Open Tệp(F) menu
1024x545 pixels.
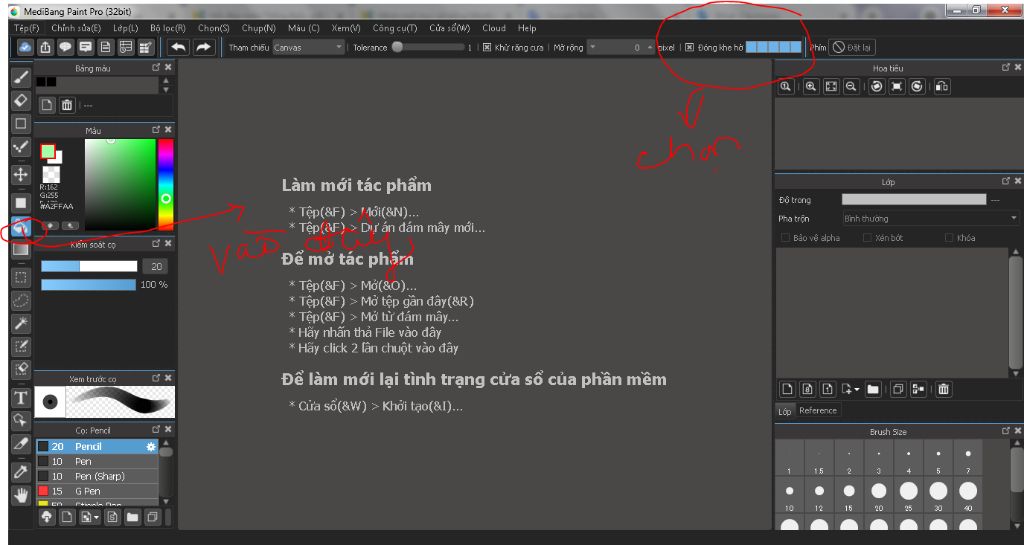click(27, 28)
